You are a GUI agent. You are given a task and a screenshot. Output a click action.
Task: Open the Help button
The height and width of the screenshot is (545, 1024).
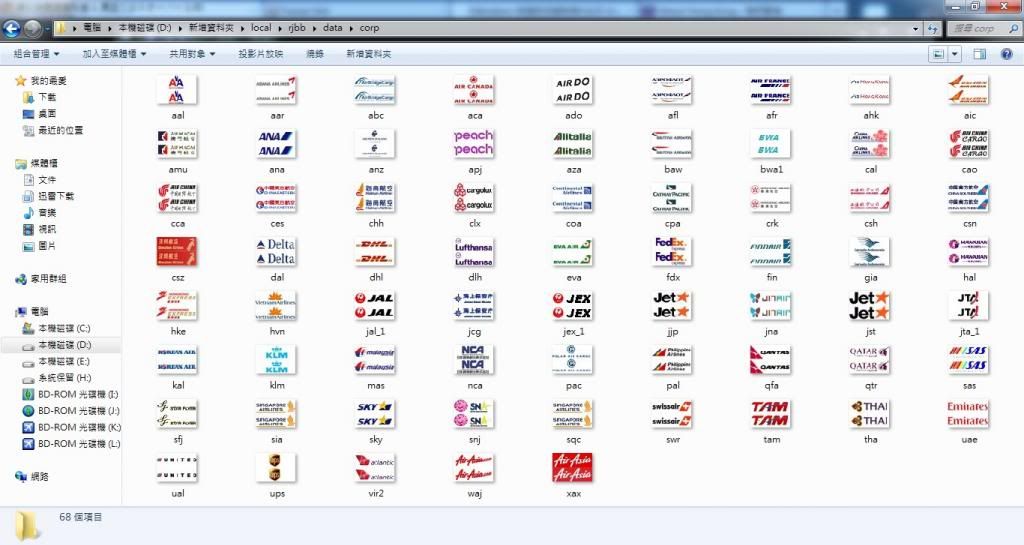[x=1006, y=54]
